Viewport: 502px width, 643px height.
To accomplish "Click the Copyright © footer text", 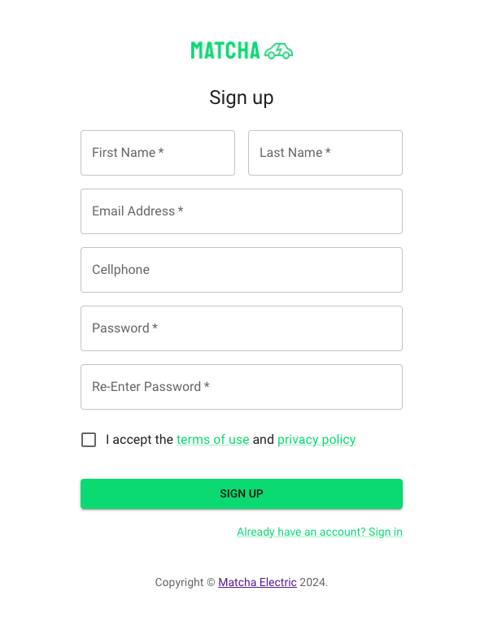I will pyautogui.click(x=185, y=582).
